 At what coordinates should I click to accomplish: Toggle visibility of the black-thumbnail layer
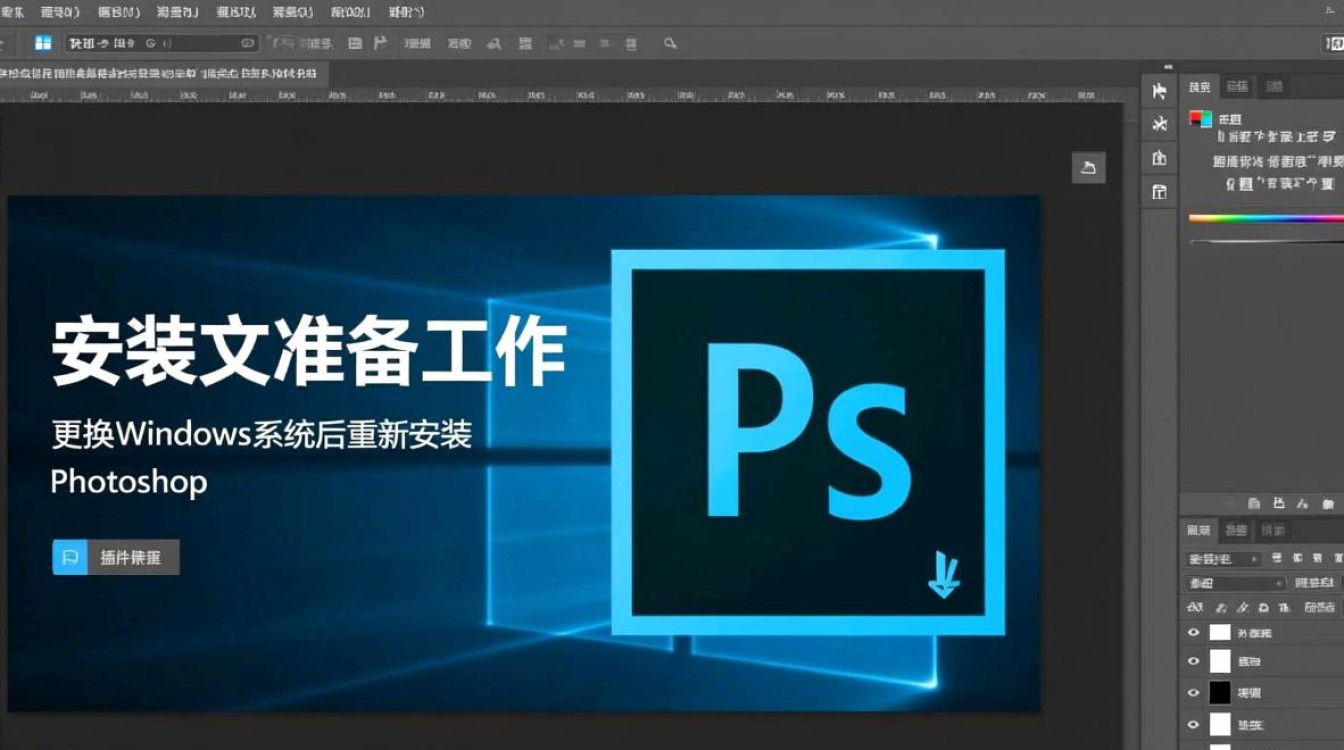pos(1194,692)
